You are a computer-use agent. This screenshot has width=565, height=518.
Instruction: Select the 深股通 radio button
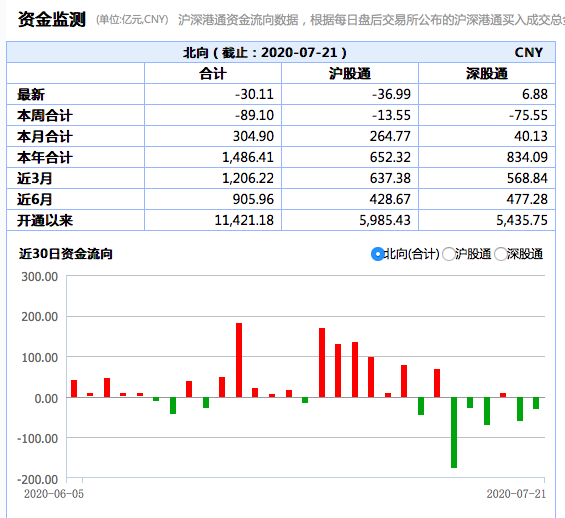pos(501,254)
